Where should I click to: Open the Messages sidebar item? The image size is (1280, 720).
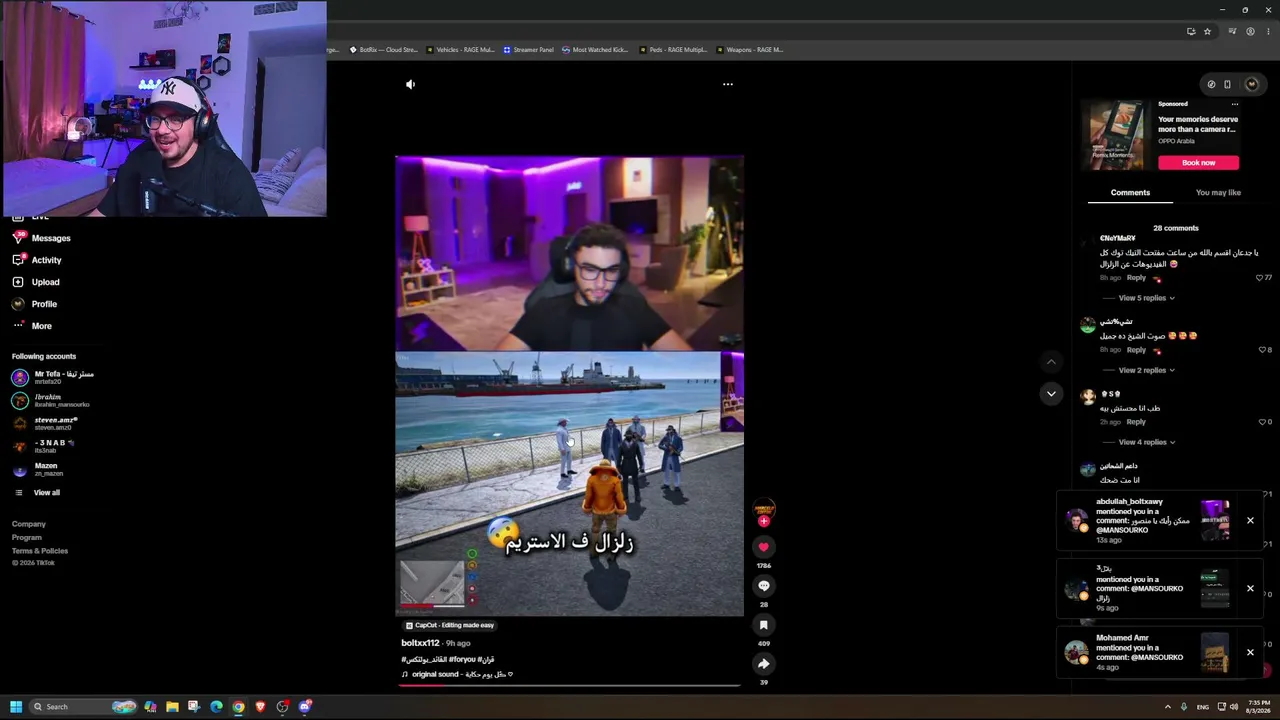pyautogui.click(x=42, y=238)
